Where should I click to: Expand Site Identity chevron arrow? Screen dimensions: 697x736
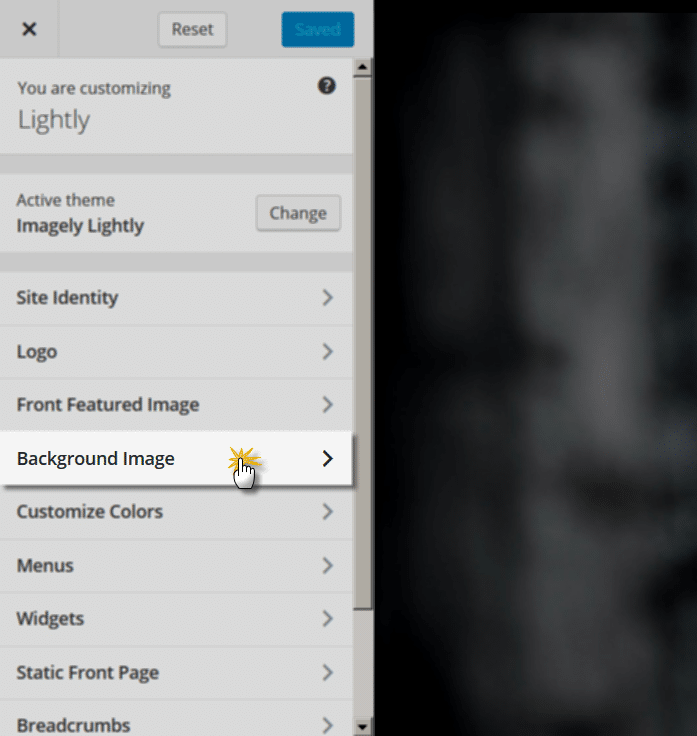328,298
